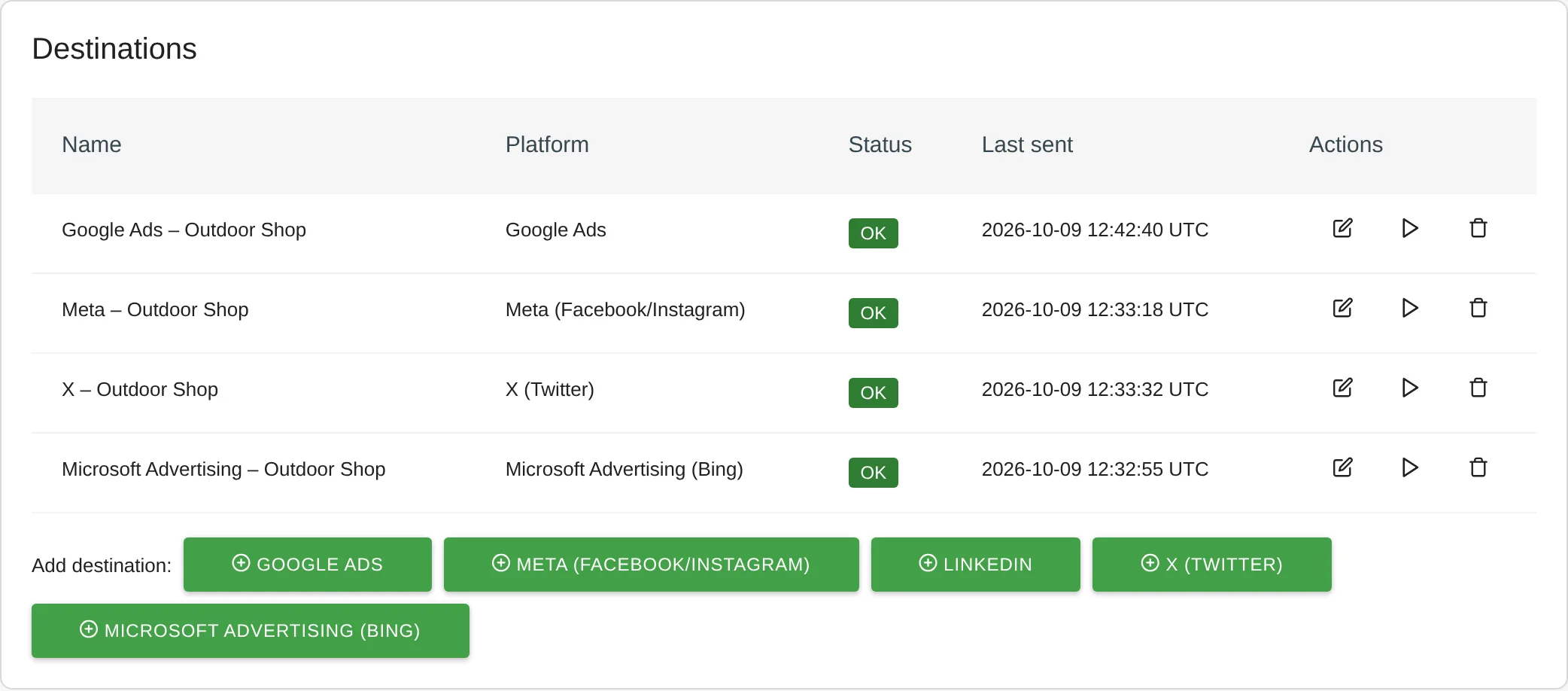Image resolution: width=1568 pixels, height=691 pixels.
Task: Select the 'X – Outdoor Shop' name
Action: coord(140,389)
